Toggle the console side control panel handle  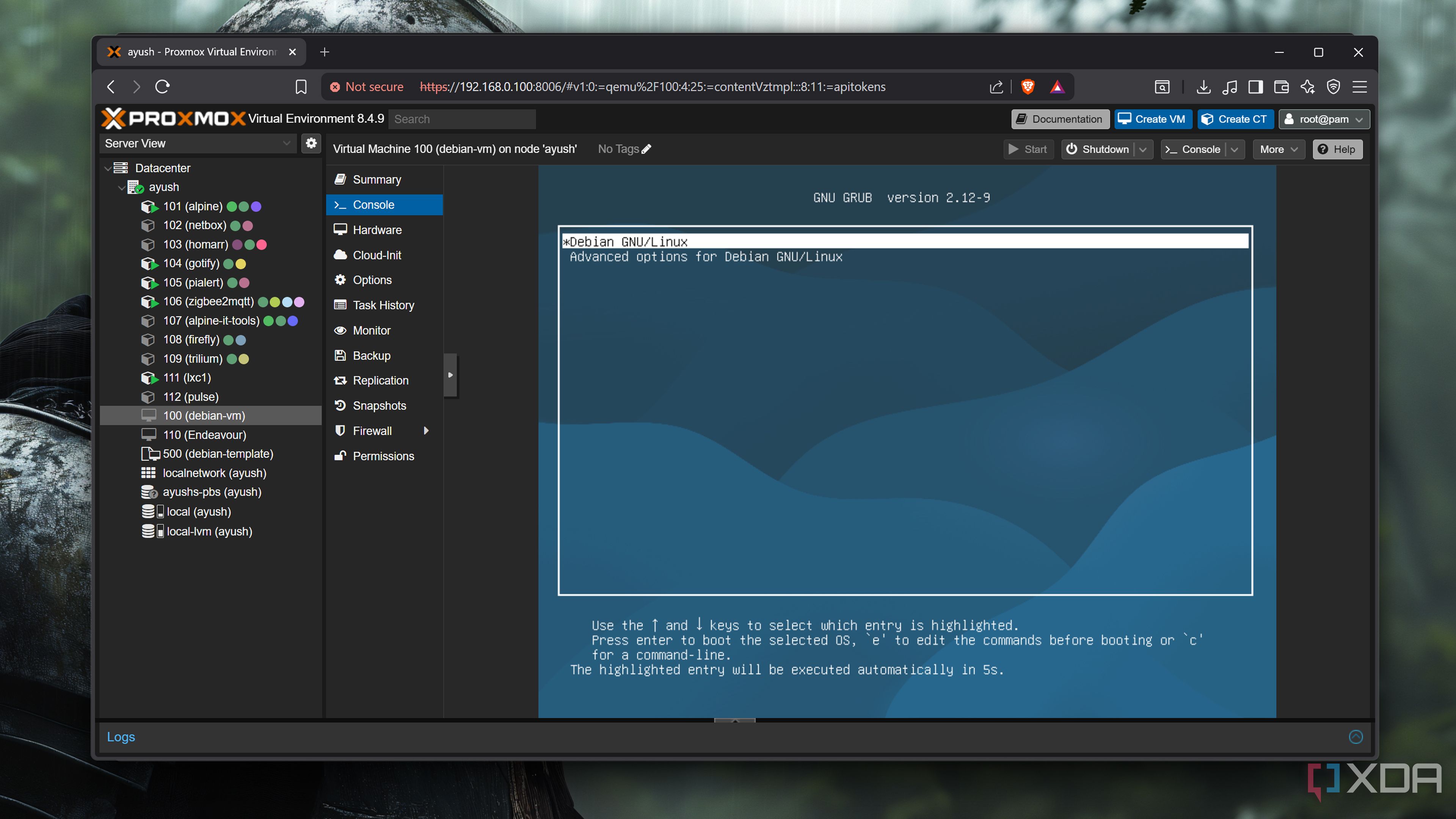coord(450,375)
